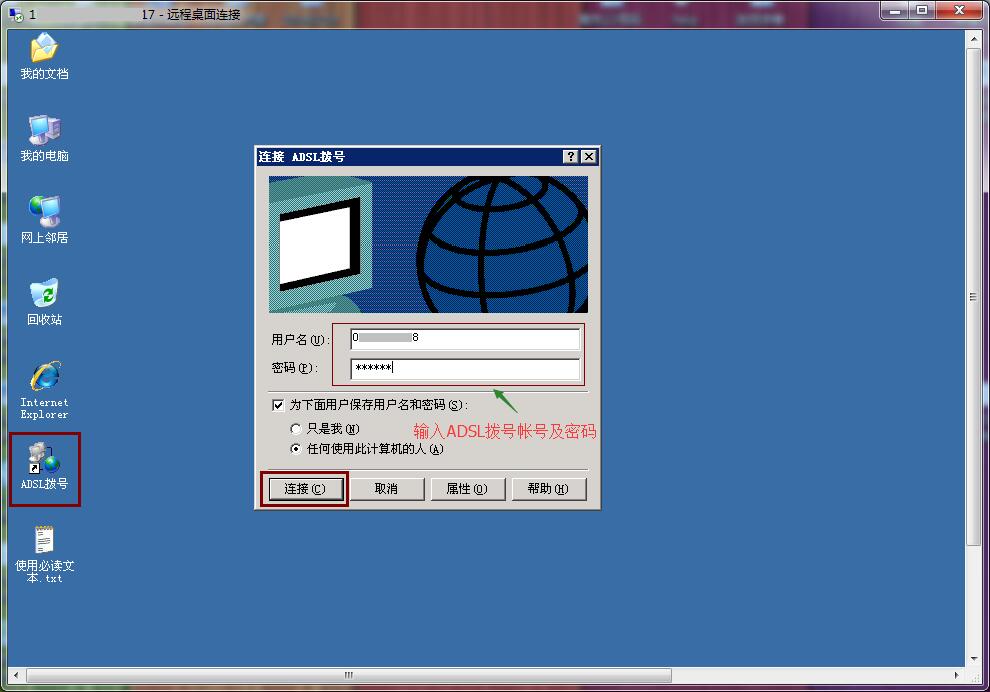Select the 回收站 recycle bin icon
This screenshot has width=990, height=692.
44,302
